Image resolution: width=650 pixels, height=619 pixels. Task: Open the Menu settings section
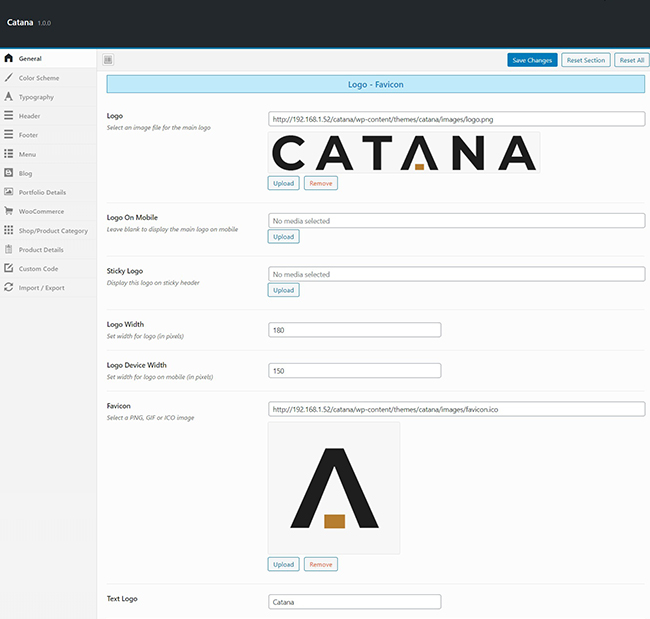point(48,154)
